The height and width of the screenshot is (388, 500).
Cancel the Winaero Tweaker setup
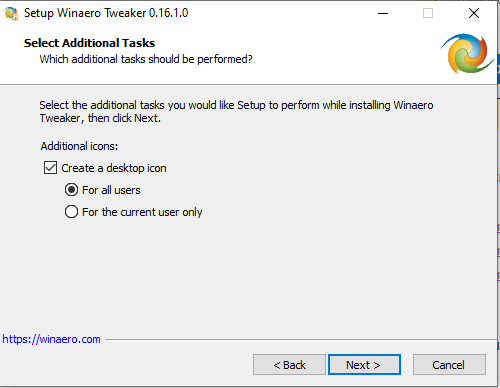(449, 365)
